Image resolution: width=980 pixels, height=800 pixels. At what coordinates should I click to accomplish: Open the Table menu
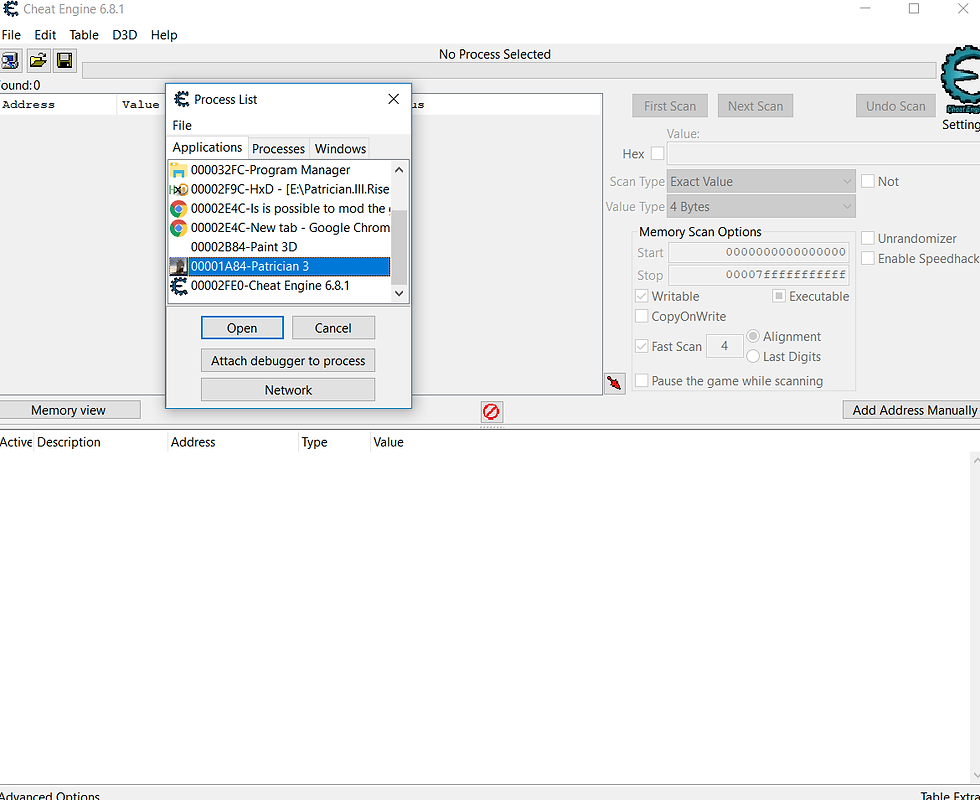click(x=84, y=35)
